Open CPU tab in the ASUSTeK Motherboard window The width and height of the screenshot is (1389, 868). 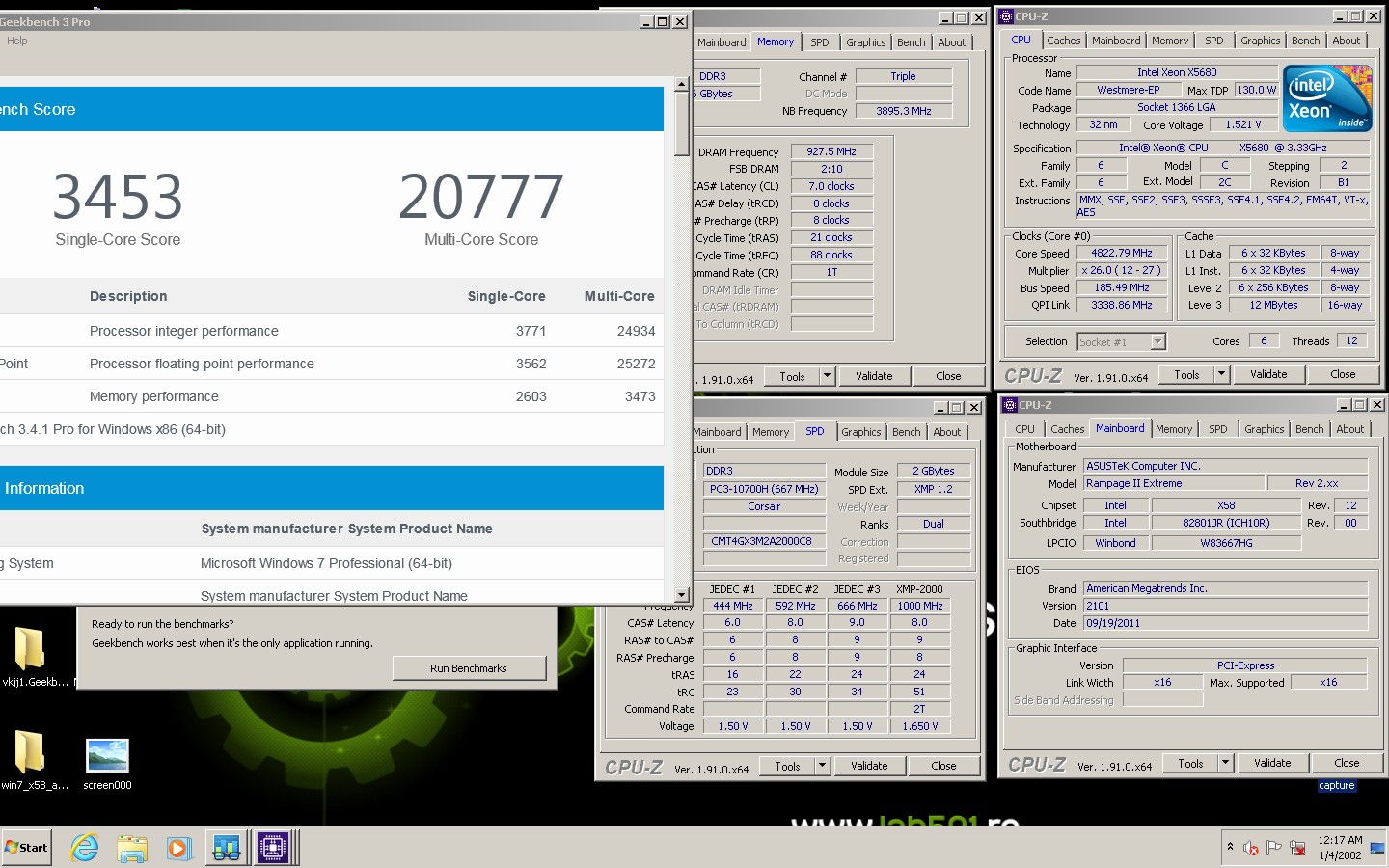[x=1025, y=429]
